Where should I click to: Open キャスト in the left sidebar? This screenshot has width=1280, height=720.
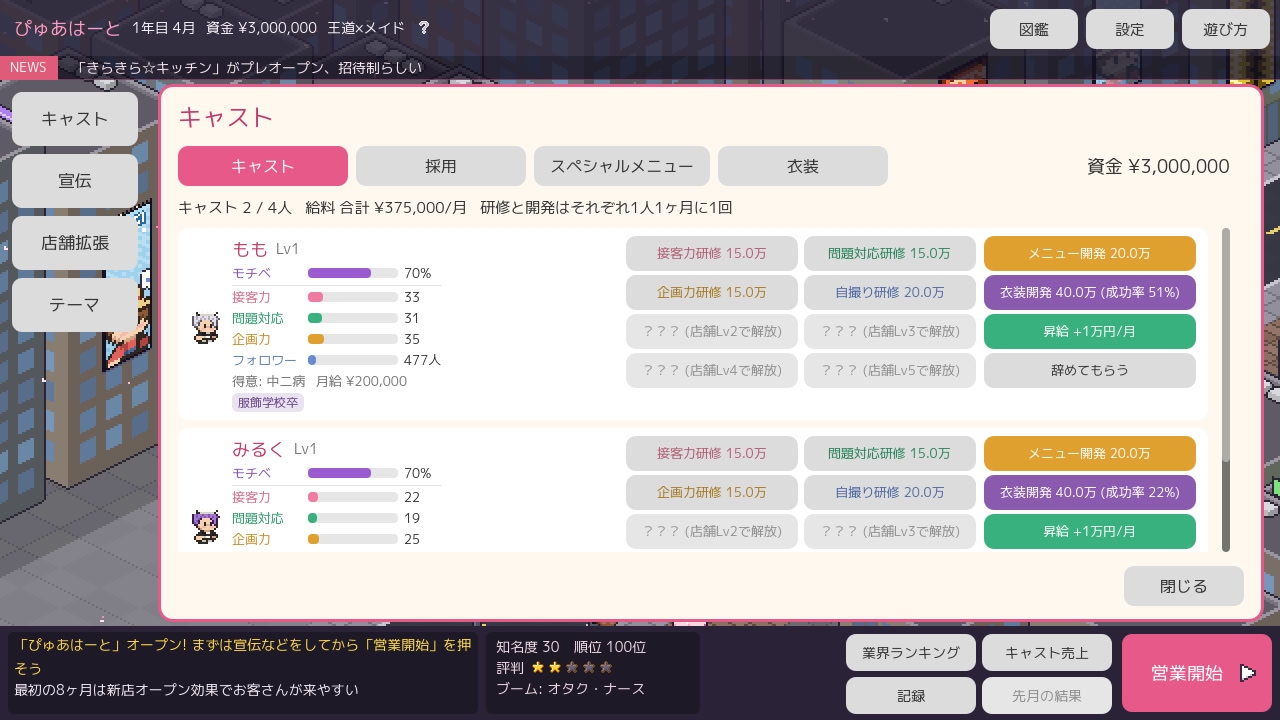pos(75,119)
